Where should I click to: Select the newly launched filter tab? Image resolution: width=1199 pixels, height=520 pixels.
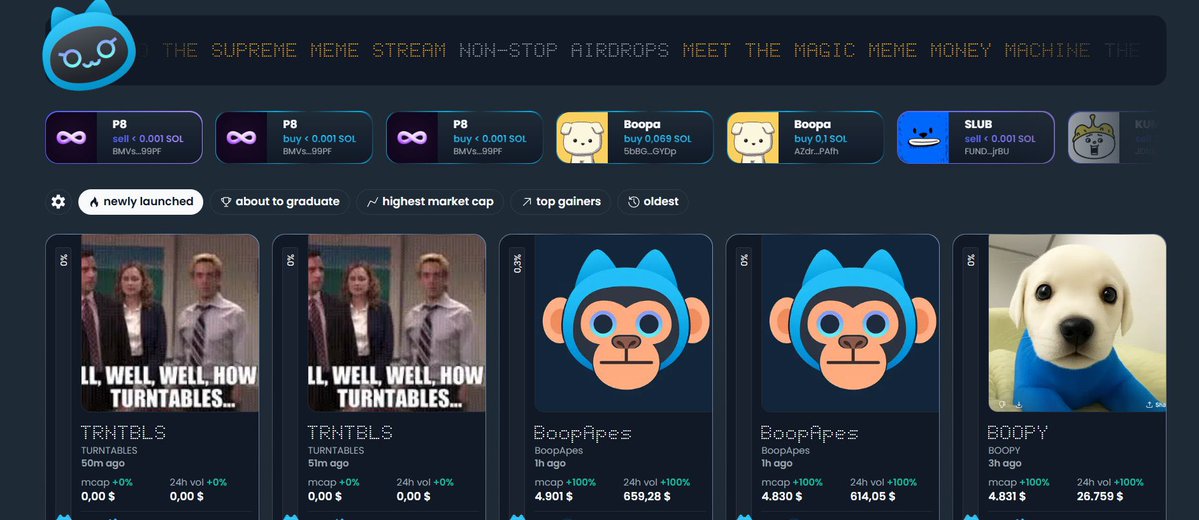click(141, 202)
